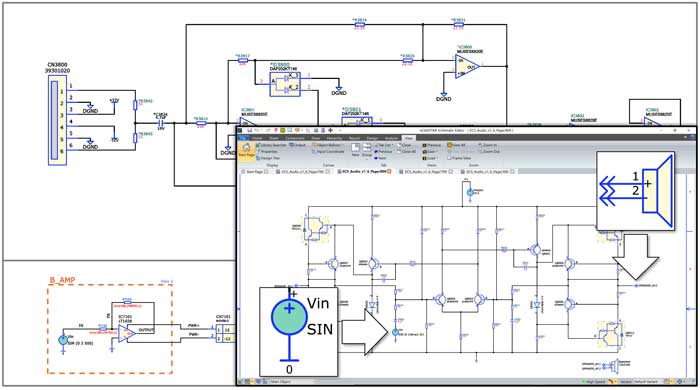The image size is (700, 390).
Task: Click the cross-shaped icon in quick access toolbar
Action: [x=330, y=130]
